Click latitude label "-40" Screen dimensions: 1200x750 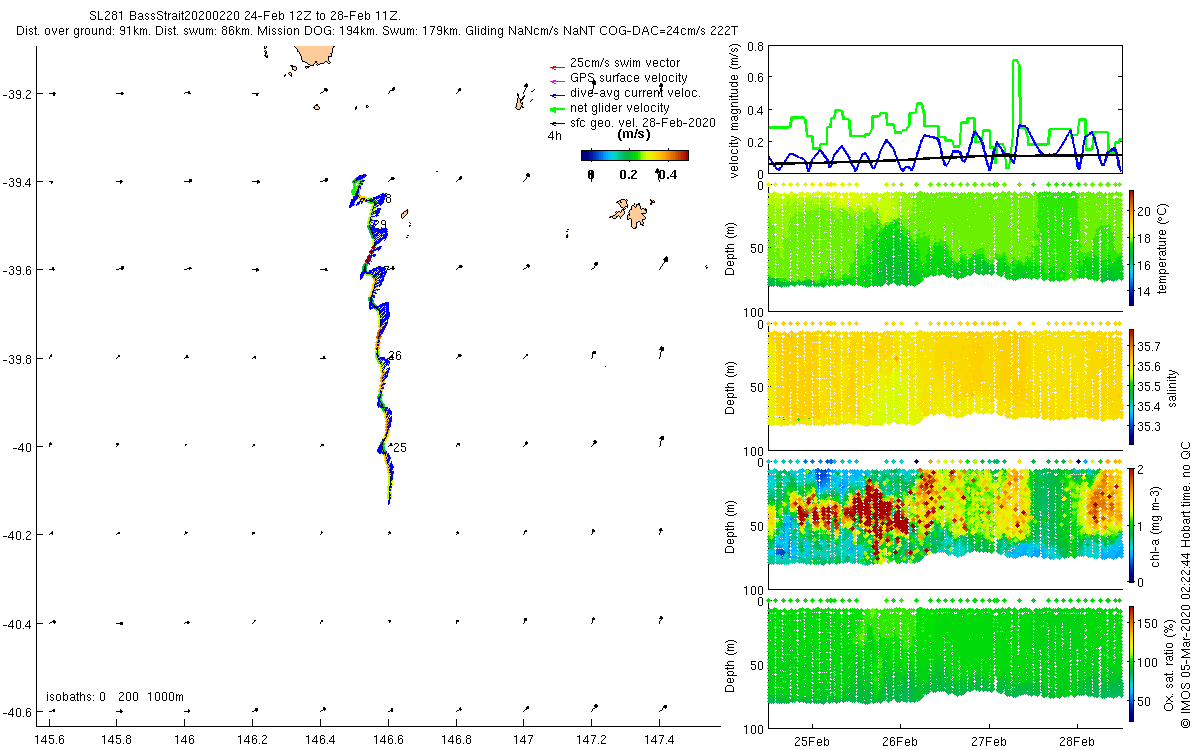[x=22, y=447]
